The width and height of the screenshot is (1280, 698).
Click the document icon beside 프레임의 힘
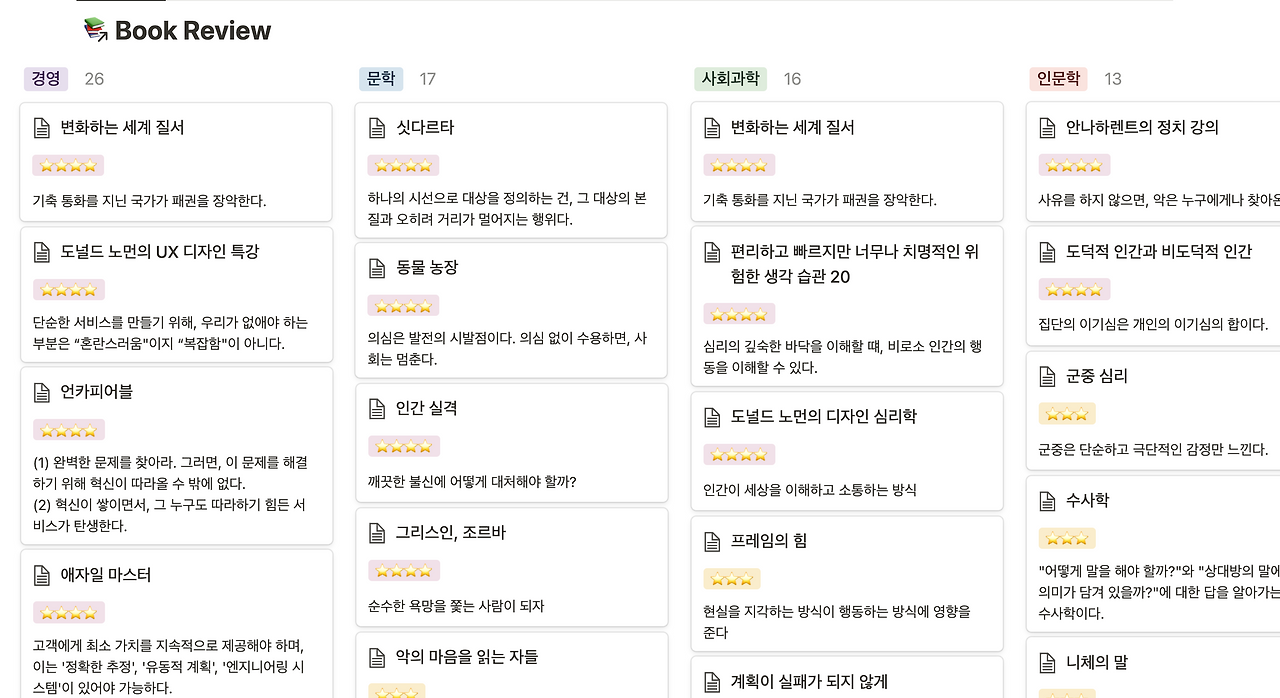[711, 541]
